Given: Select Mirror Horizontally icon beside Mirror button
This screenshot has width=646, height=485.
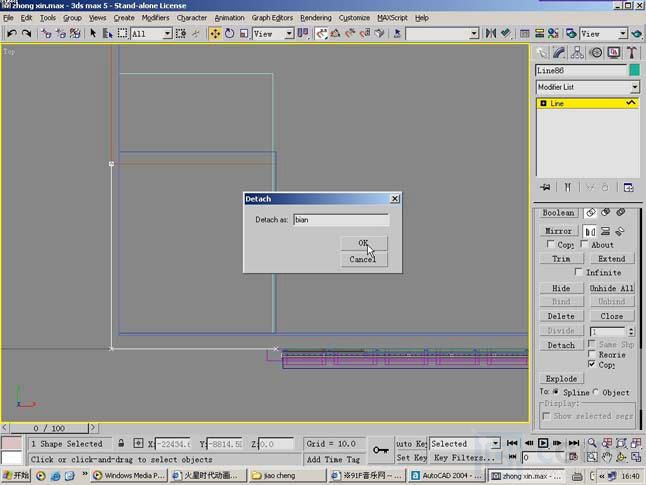Looking at the screenshot, I should click(590, 231).
